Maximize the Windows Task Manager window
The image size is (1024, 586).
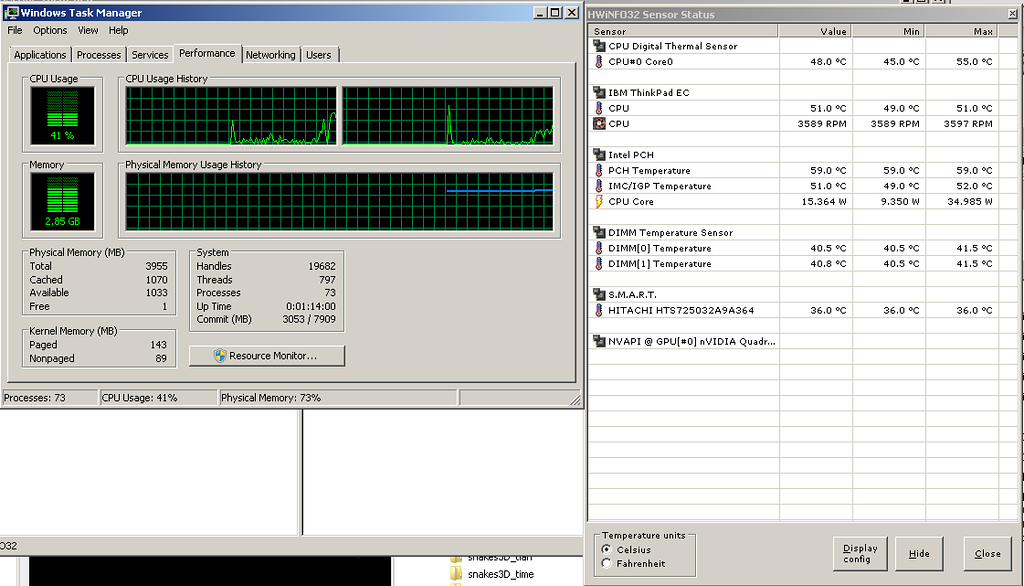tap(555, 12)
